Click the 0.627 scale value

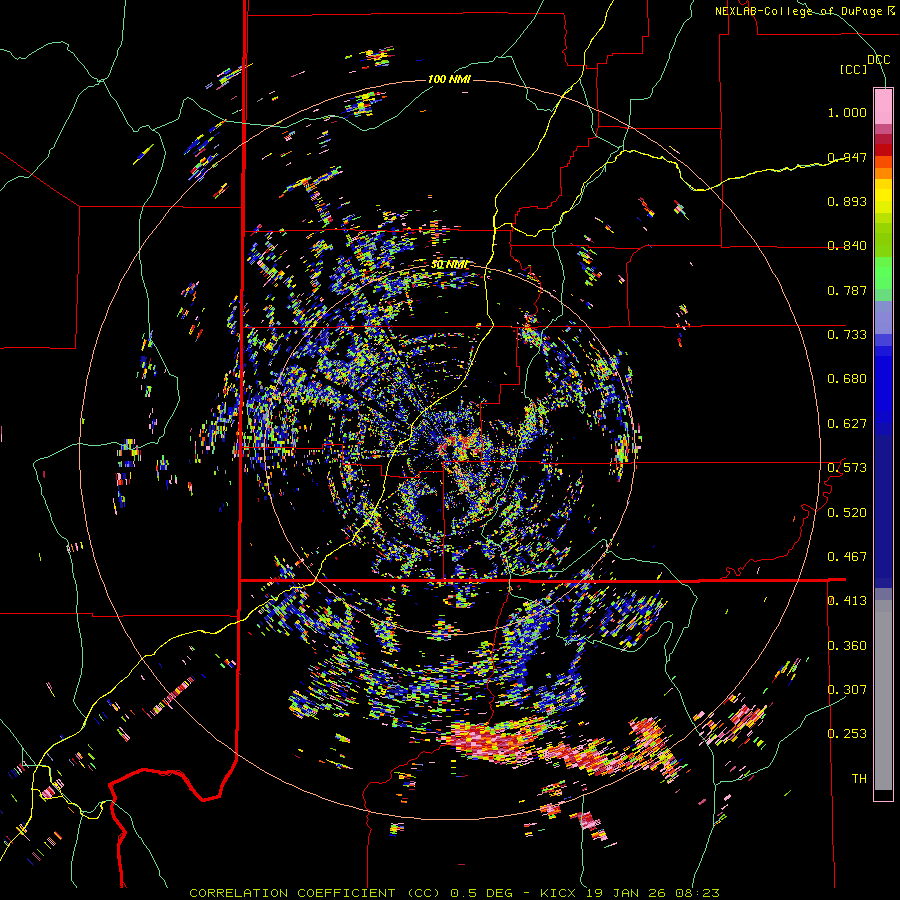click(x=847, y=424)
